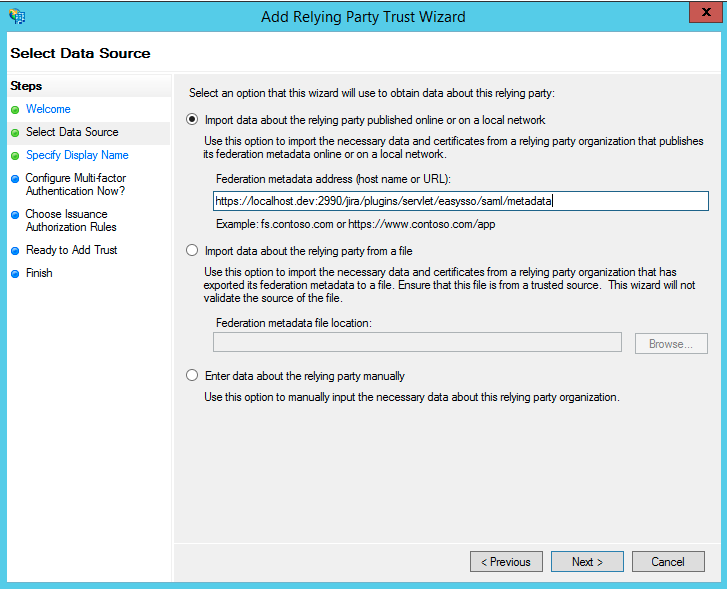Click the blue bullet beside Ready to Add Trust
Viewport: 727px width, 589px height.
[x=15, y=251]
